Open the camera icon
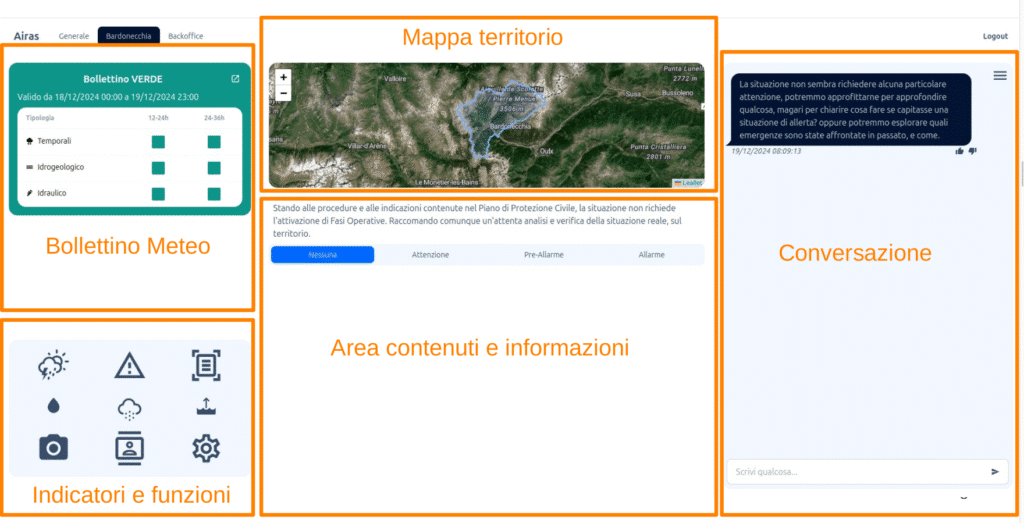 click(x=52, y=447)
